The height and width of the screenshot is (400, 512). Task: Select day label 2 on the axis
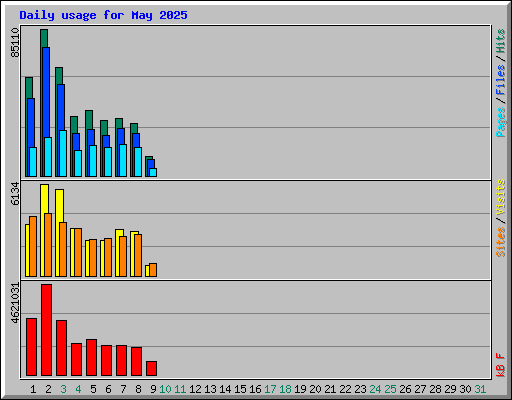tap(48, 389)
